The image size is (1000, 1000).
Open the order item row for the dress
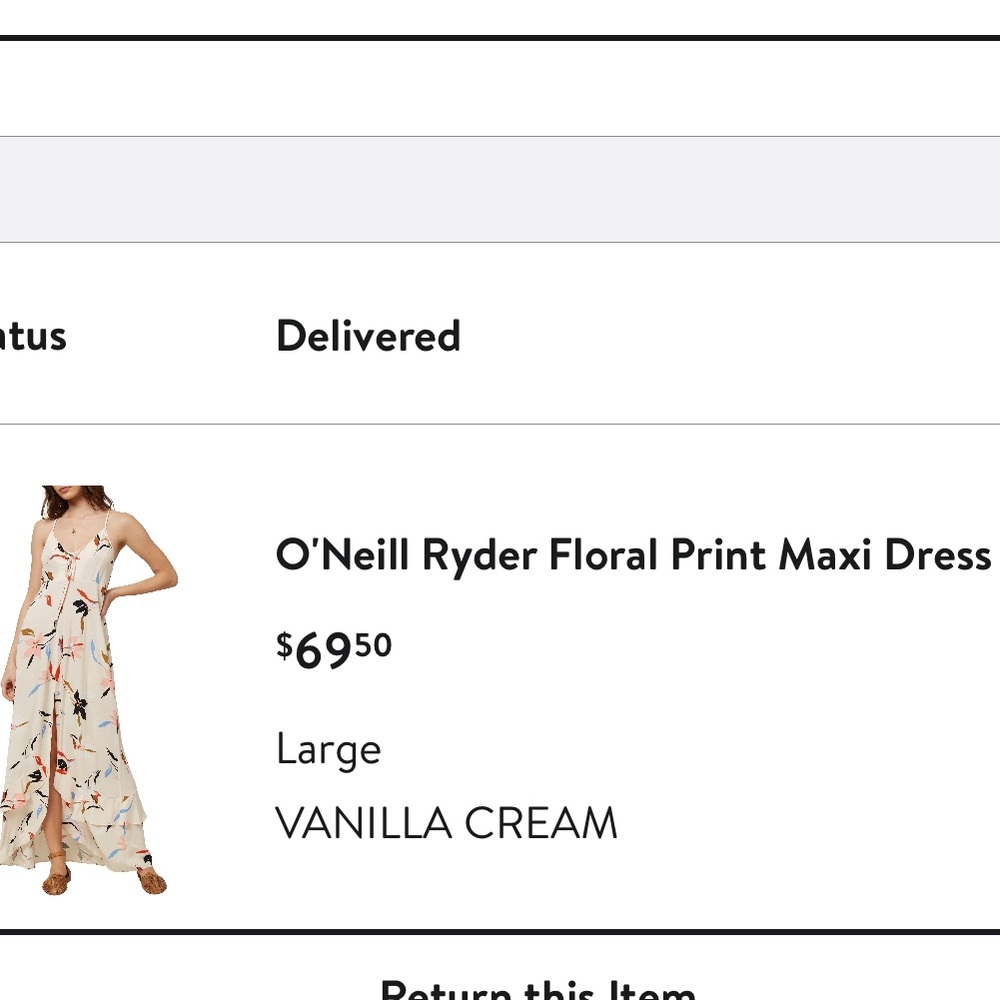pos(500,690)
